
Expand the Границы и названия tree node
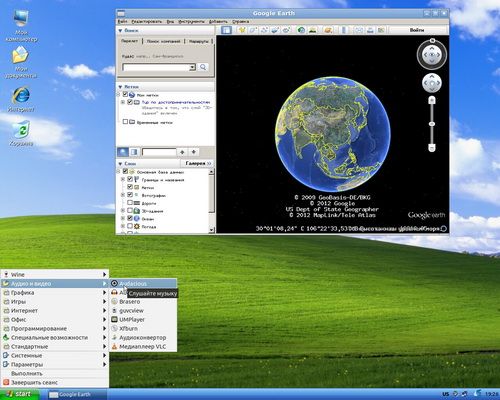(x=123, y=179)
